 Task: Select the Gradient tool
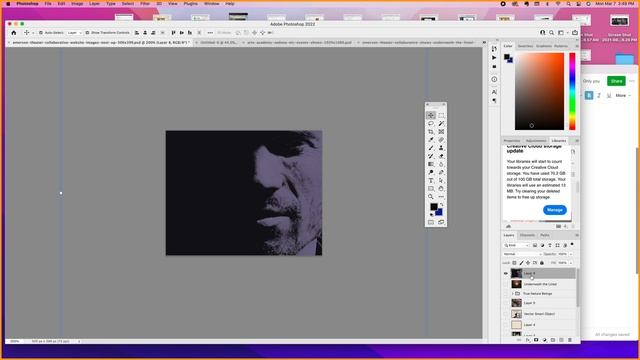tap(431, 164)
